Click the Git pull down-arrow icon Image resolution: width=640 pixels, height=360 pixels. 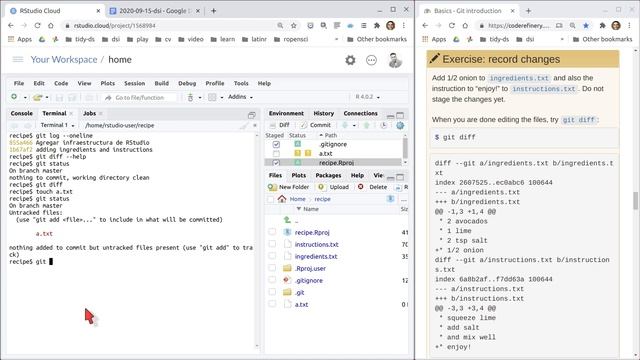coord(345,125)
